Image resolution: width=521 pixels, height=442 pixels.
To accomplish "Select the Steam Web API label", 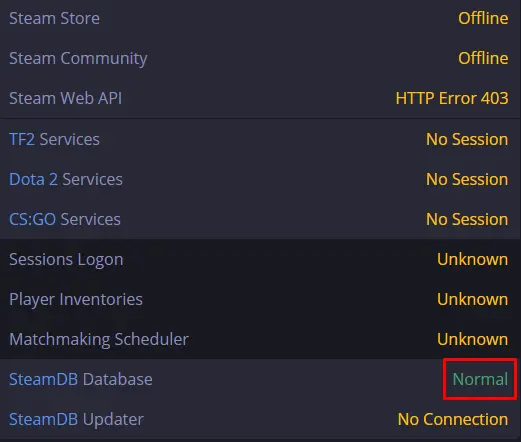I will 65,98.
